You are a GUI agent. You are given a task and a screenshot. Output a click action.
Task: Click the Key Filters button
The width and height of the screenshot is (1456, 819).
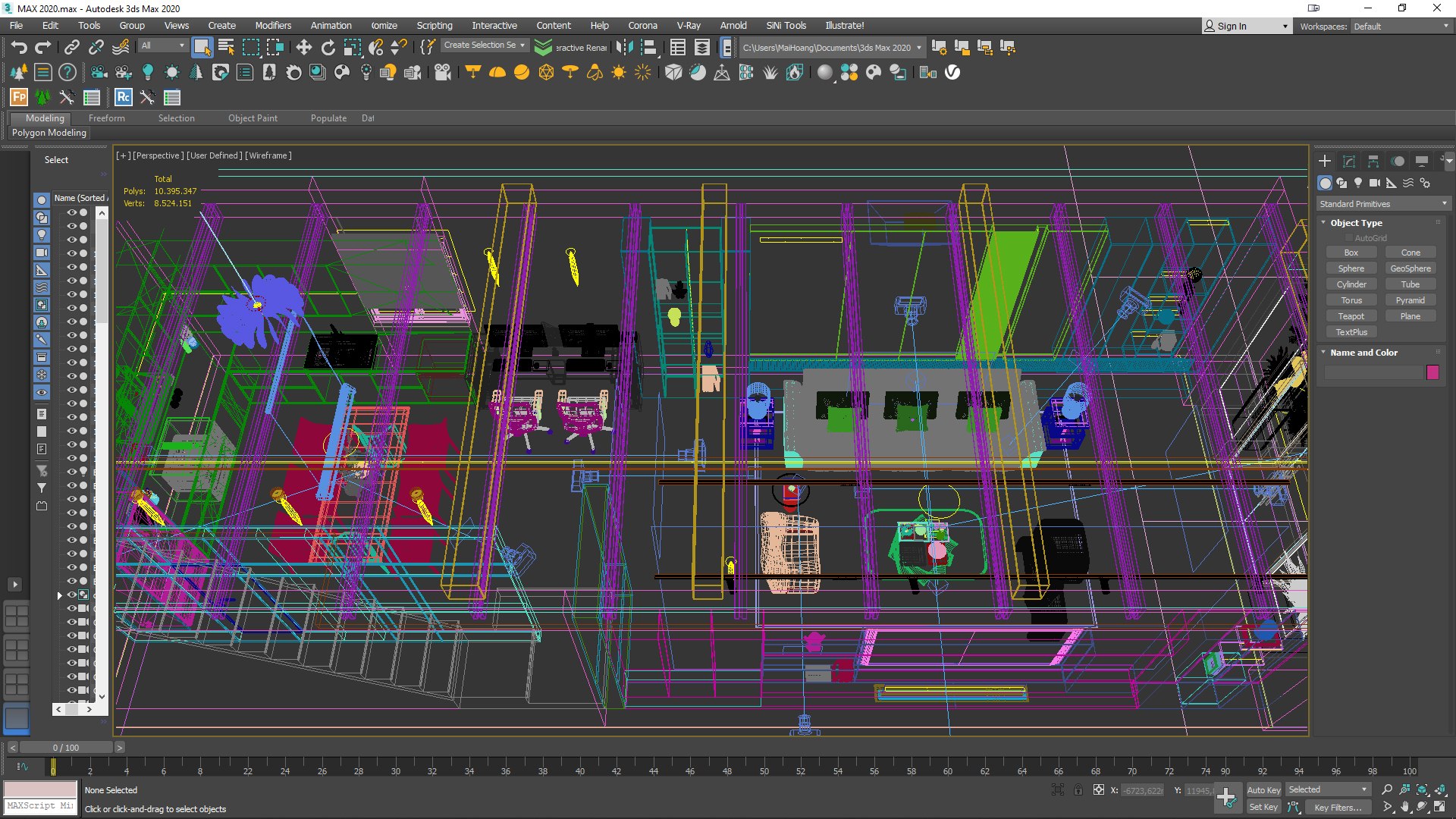click(x=1338, y=807)
